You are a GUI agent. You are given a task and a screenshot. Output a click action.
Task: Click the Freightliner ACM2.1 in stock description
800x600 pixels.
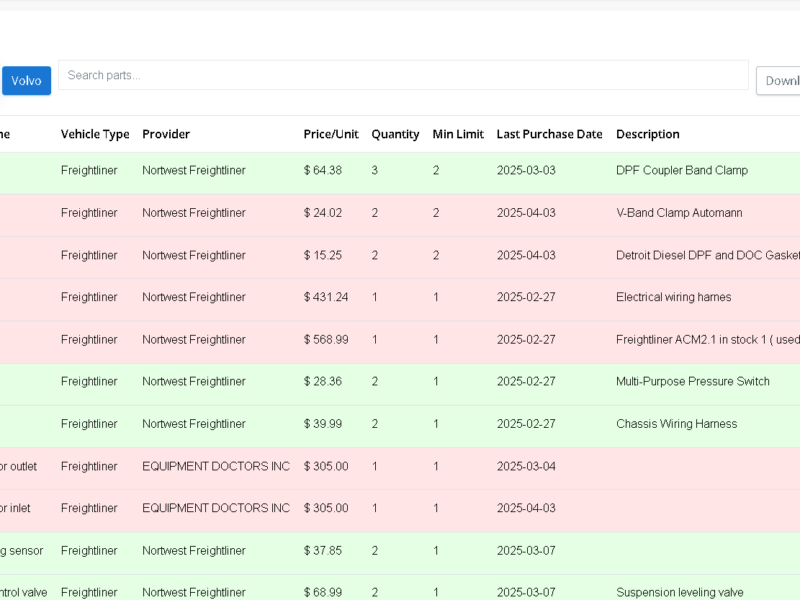point(708,339)
